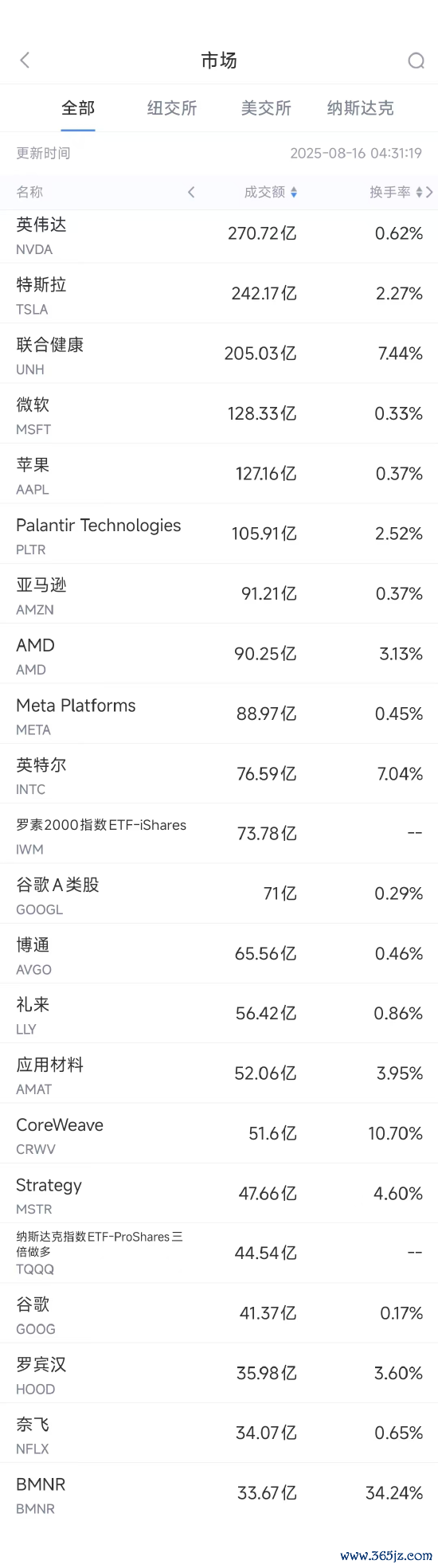Select the 全部 tab
438x1568 pixels.
pos(78,108)
